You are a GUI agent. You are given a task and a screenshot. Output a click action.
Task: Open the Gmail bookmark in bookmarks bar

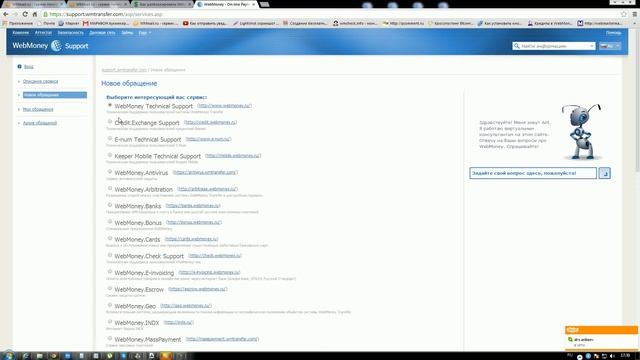pos(106,23)
